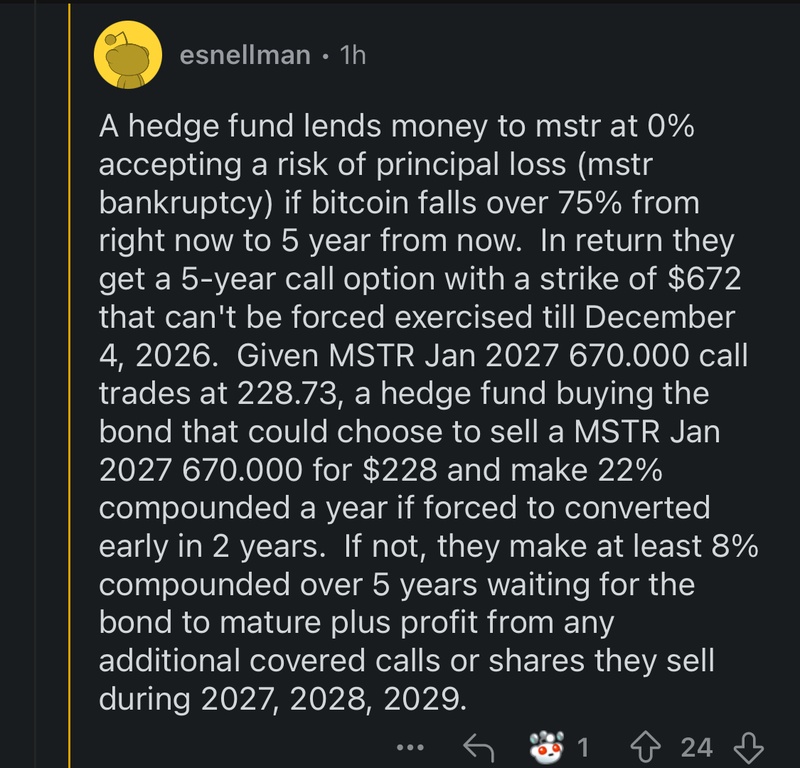Reply to comment using the arrow icon

pos(479,748)
